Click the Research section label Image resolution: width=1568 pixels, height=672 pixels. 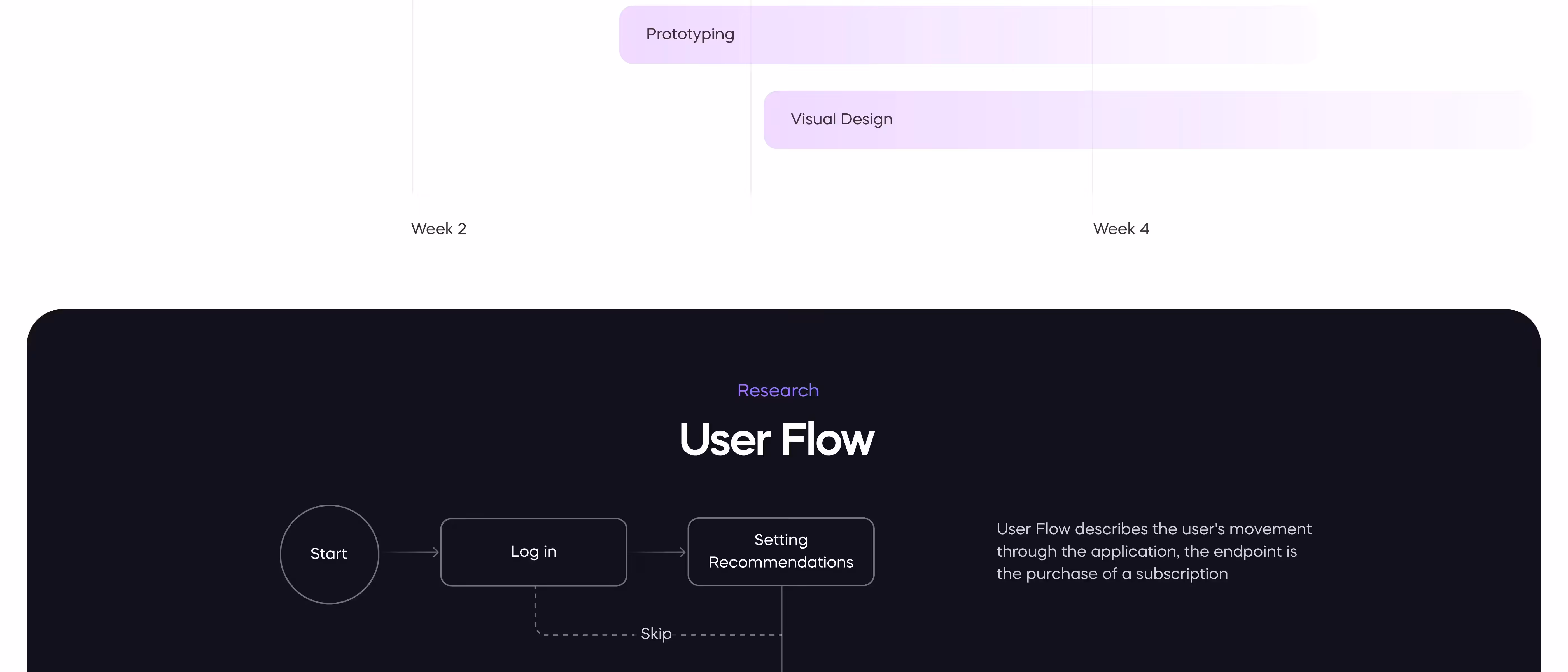click(778, 390)
